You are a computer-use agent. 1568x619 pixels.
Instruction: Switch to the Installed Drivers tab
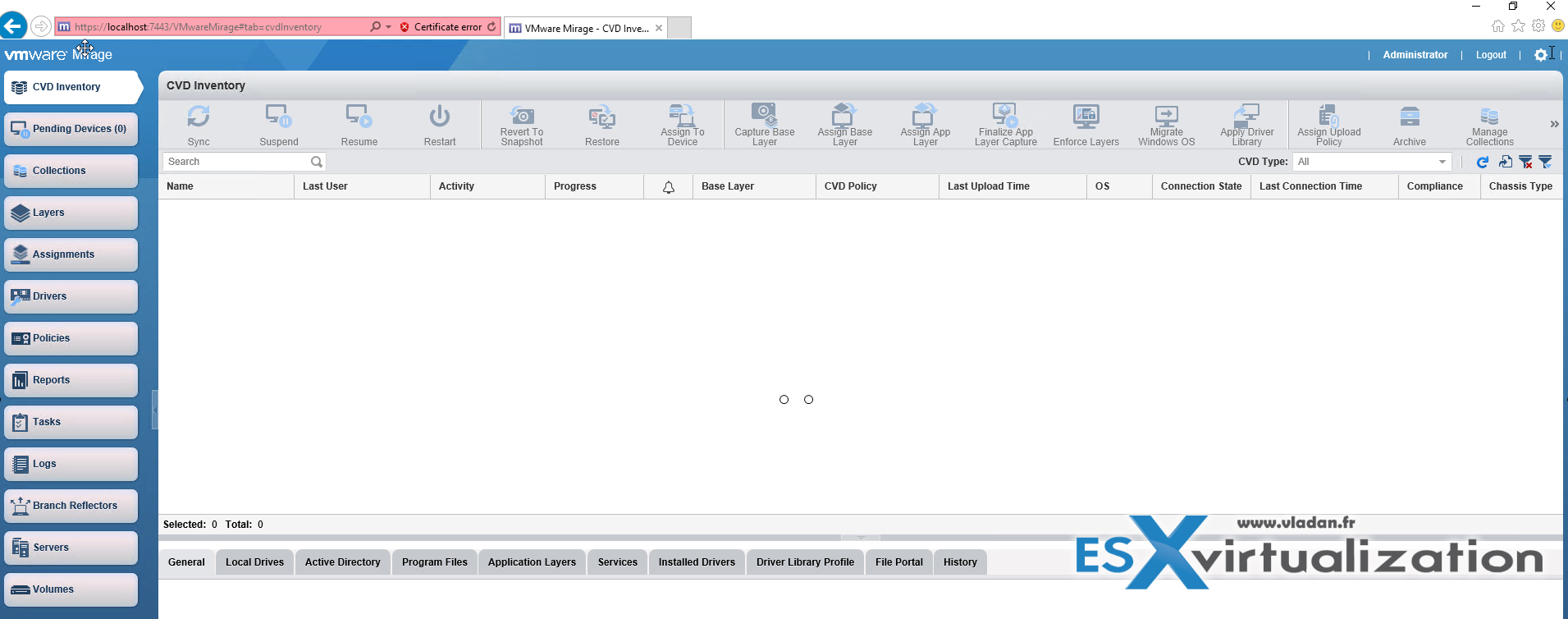pos(697,562)
